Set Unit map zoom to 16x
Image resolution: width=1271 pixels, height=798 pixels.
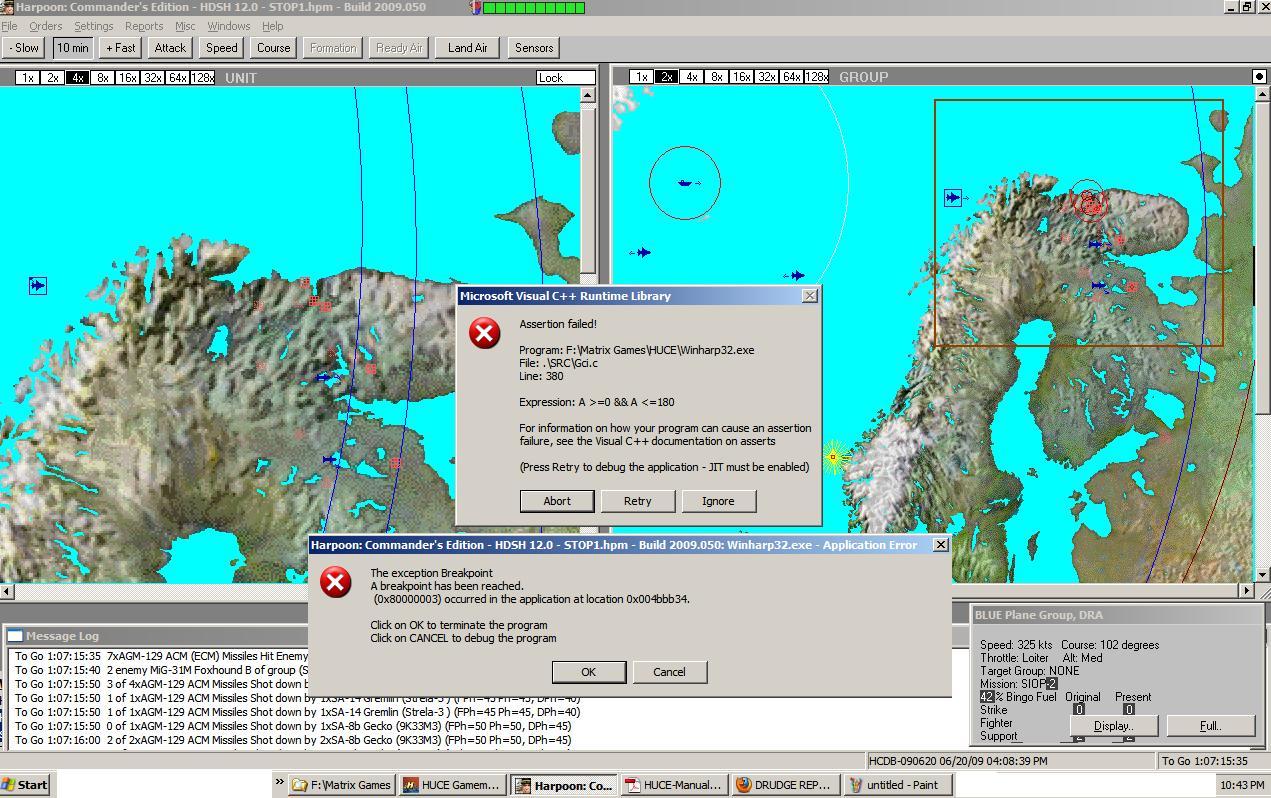pyautogui.click(x=127, y=77)
